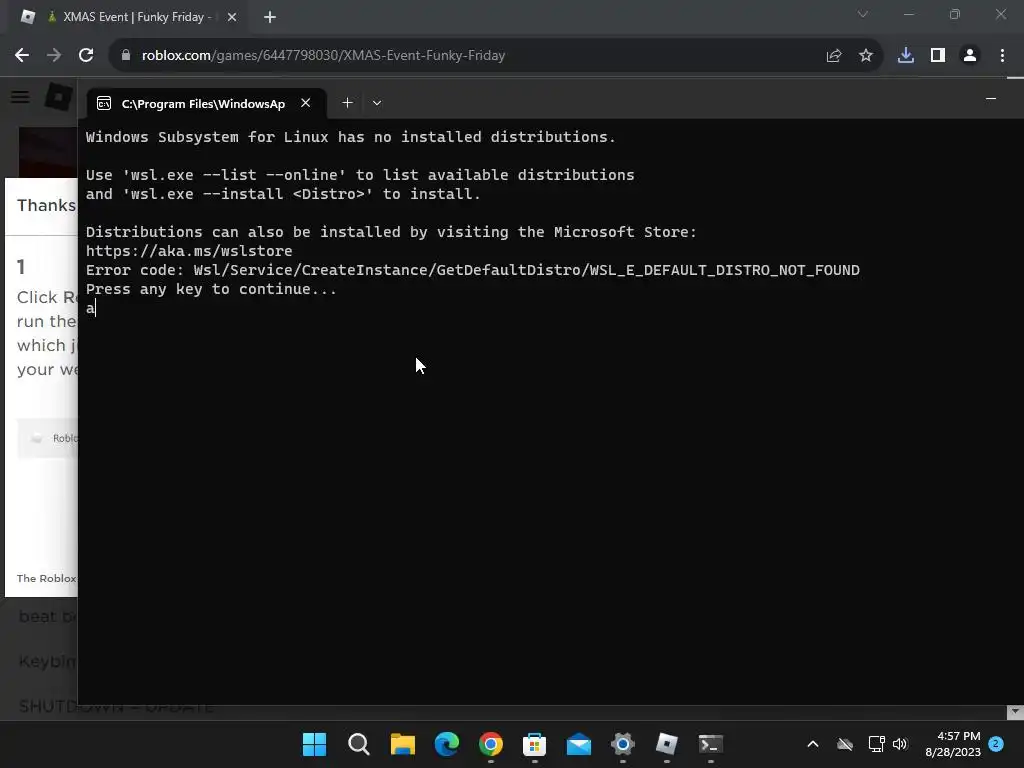The image size is (1024, 768).
Task: Click the OneDrive tray icon
Action: pos(845,744)
